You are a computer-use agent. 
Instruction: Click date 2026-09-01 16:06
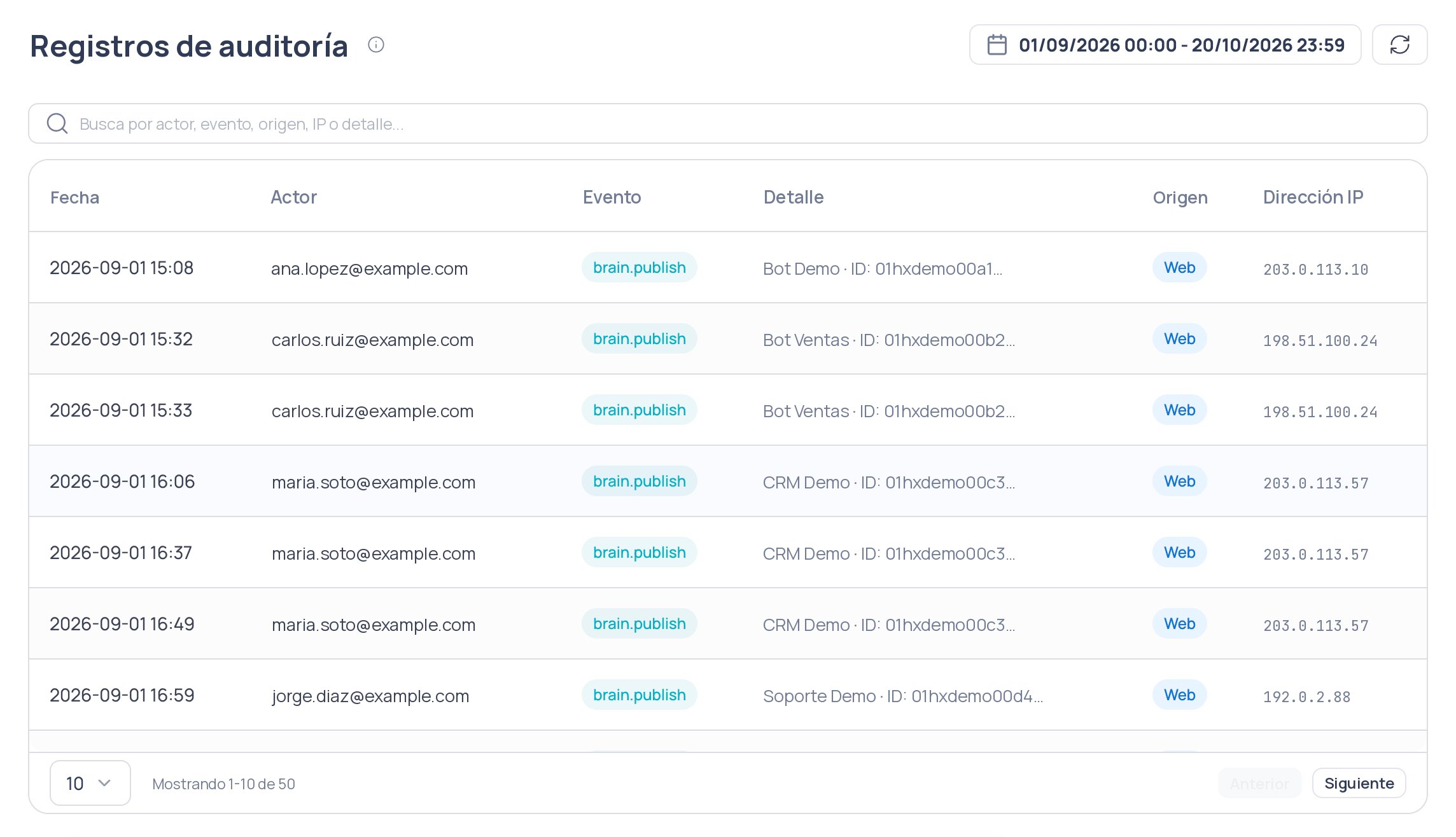122,481
